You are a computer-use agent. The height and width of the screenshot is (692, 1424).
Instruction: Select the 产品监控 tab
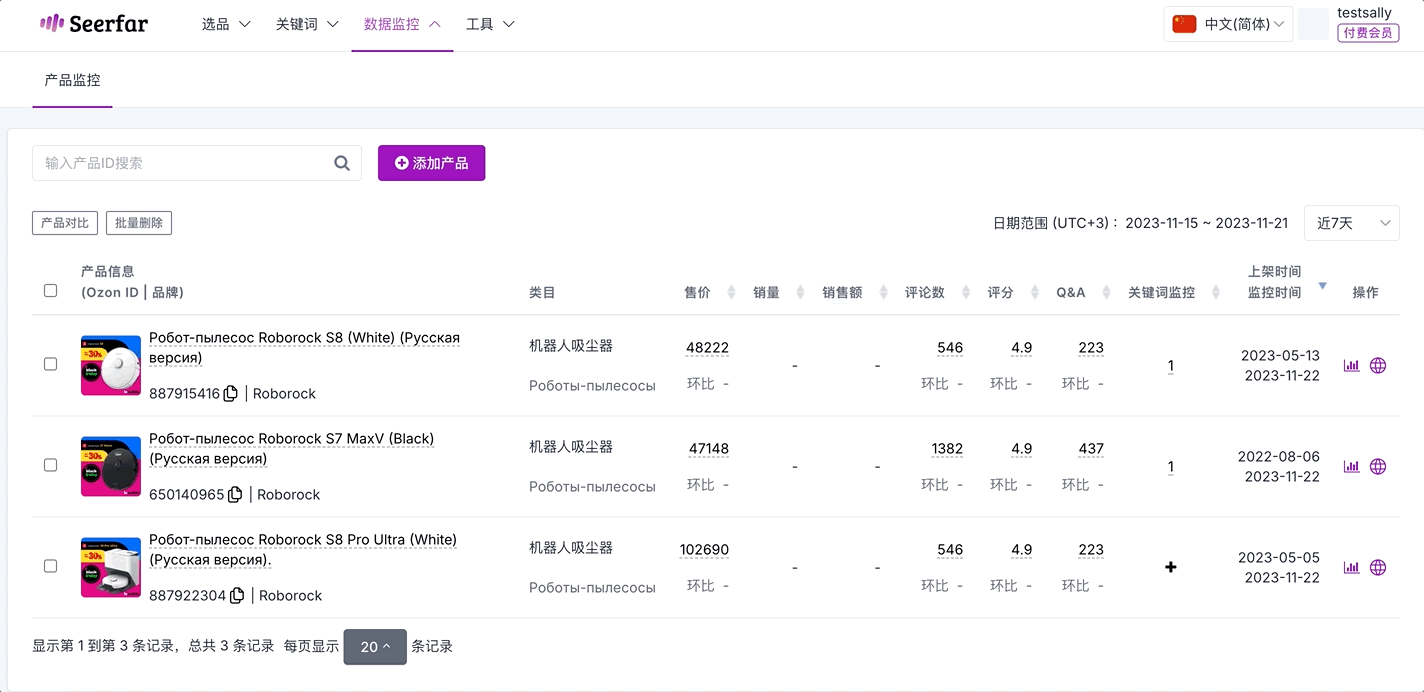click(x=72, y=80)
